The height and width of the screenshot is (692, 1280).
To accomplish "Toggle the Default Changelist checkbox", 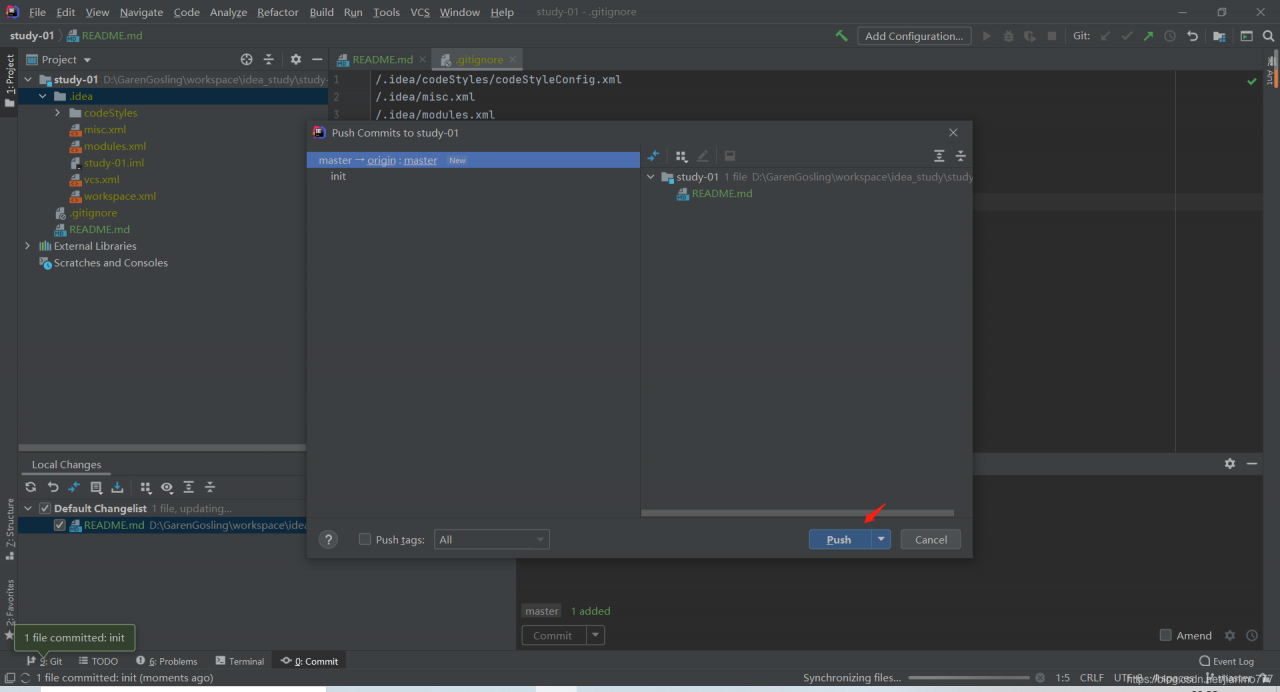I will click(44, 508).
